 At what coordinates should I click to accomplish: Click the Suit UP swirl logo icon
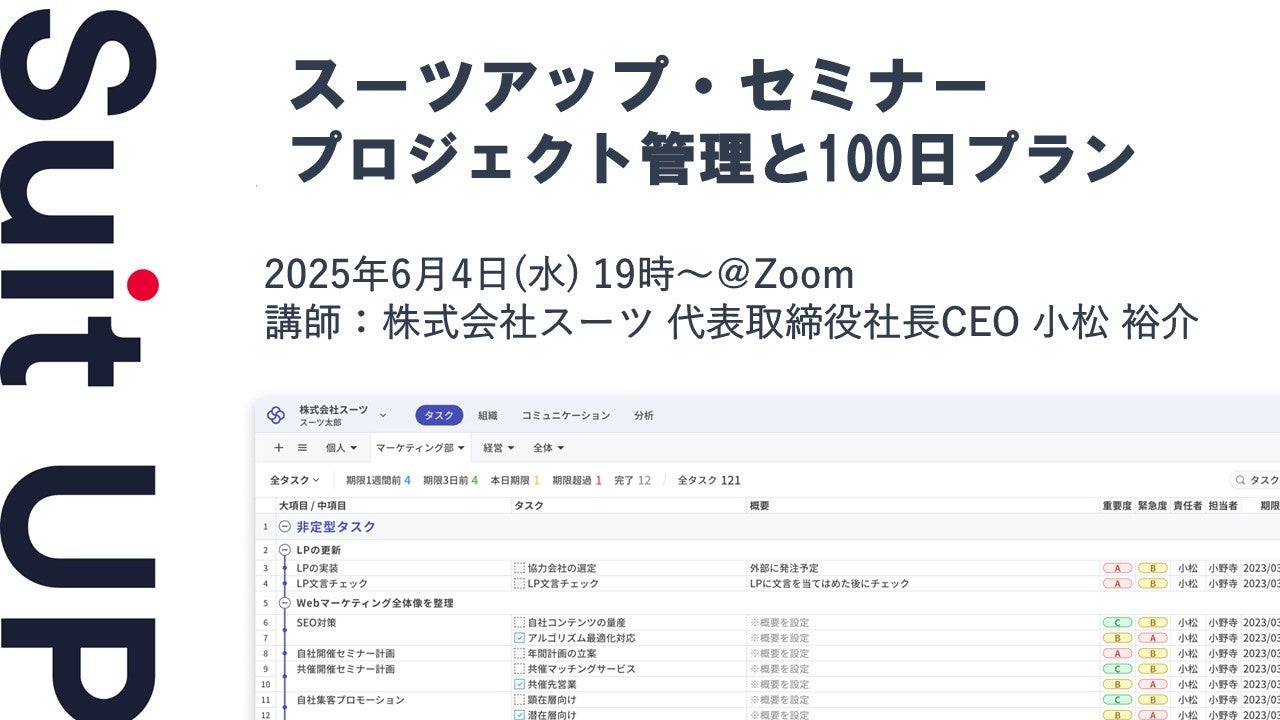276,415
